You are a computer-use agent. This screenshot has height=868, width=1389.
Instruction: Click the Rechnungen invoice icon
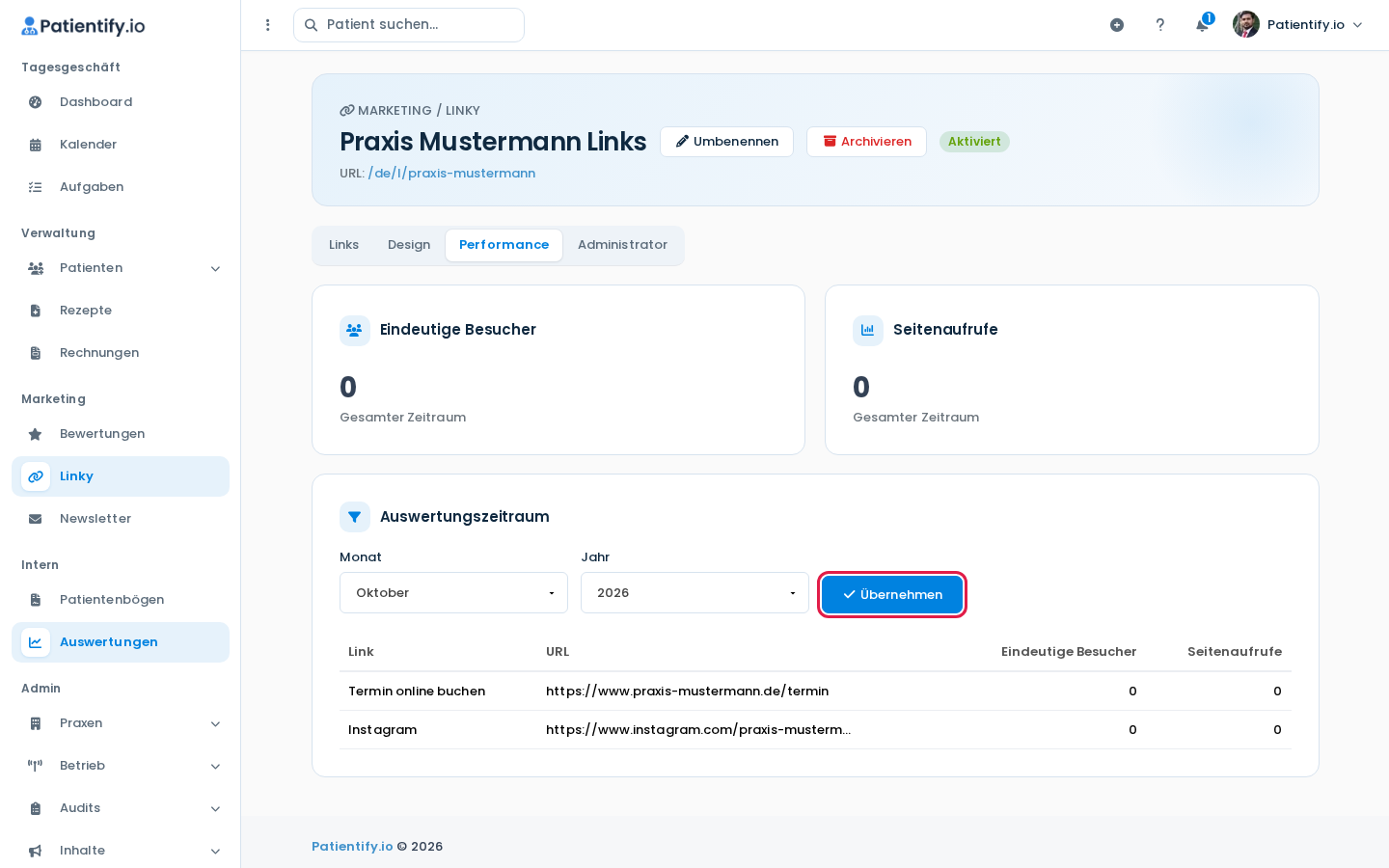(x=36, y=353)
